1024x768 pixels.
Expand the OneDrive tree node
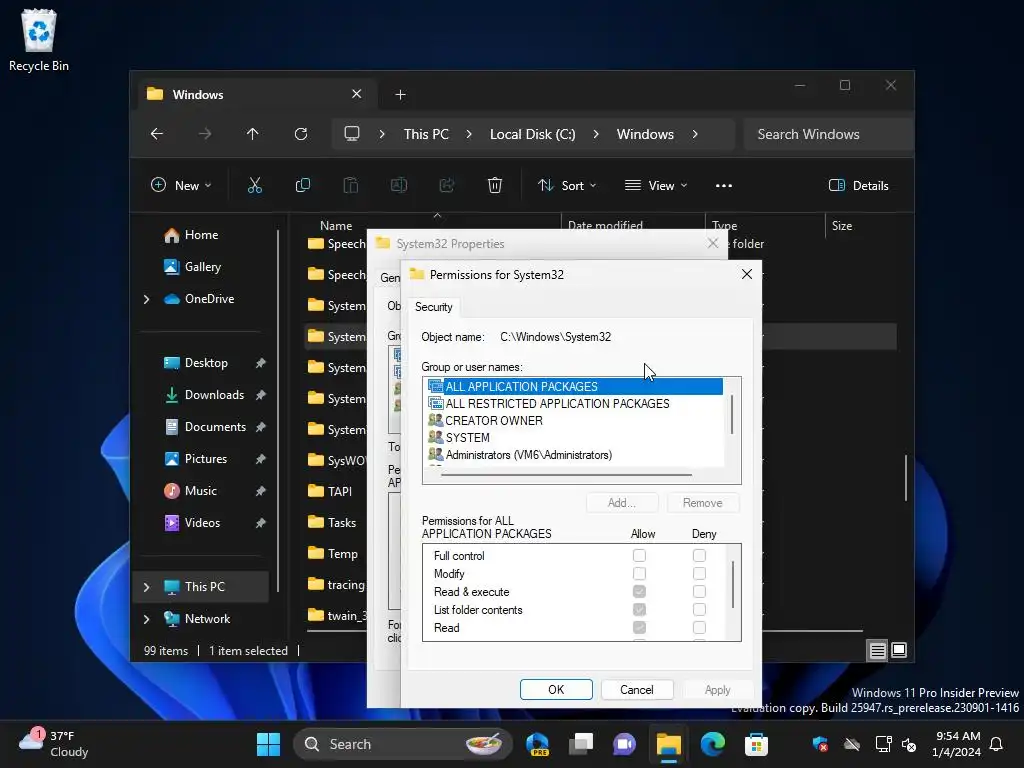pos(146,299)
